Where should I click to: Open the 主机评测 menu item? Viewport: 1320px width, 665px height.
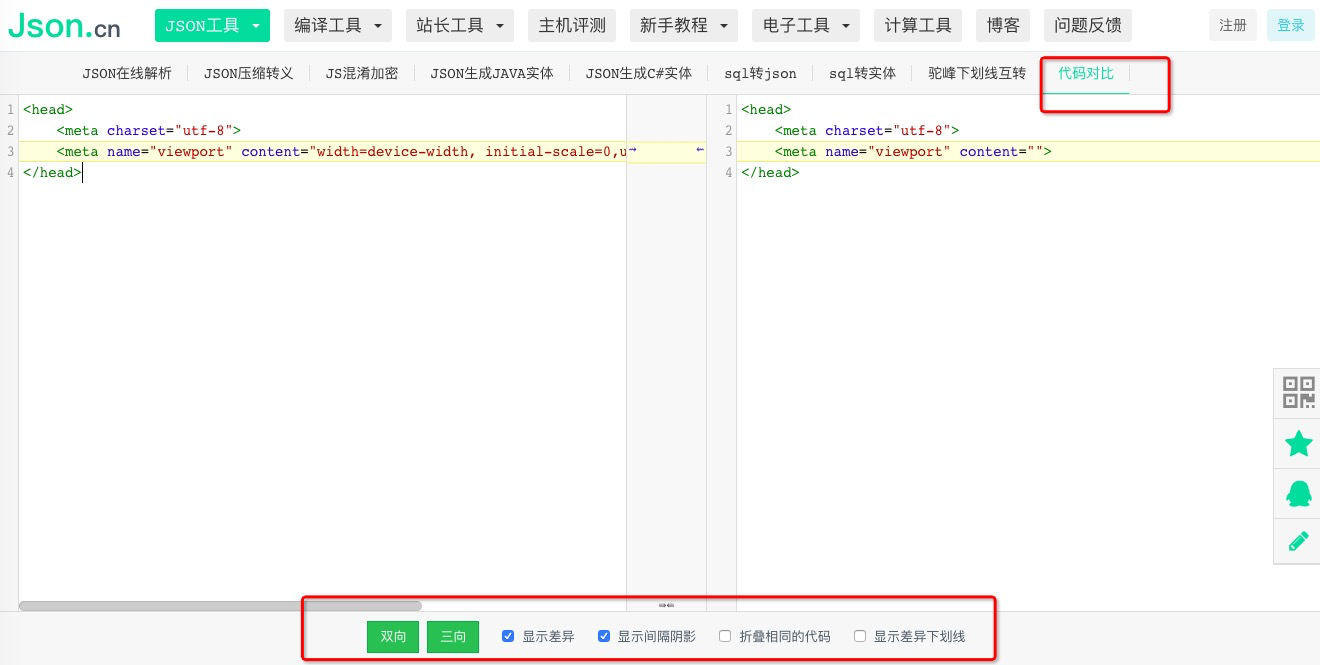572,26
